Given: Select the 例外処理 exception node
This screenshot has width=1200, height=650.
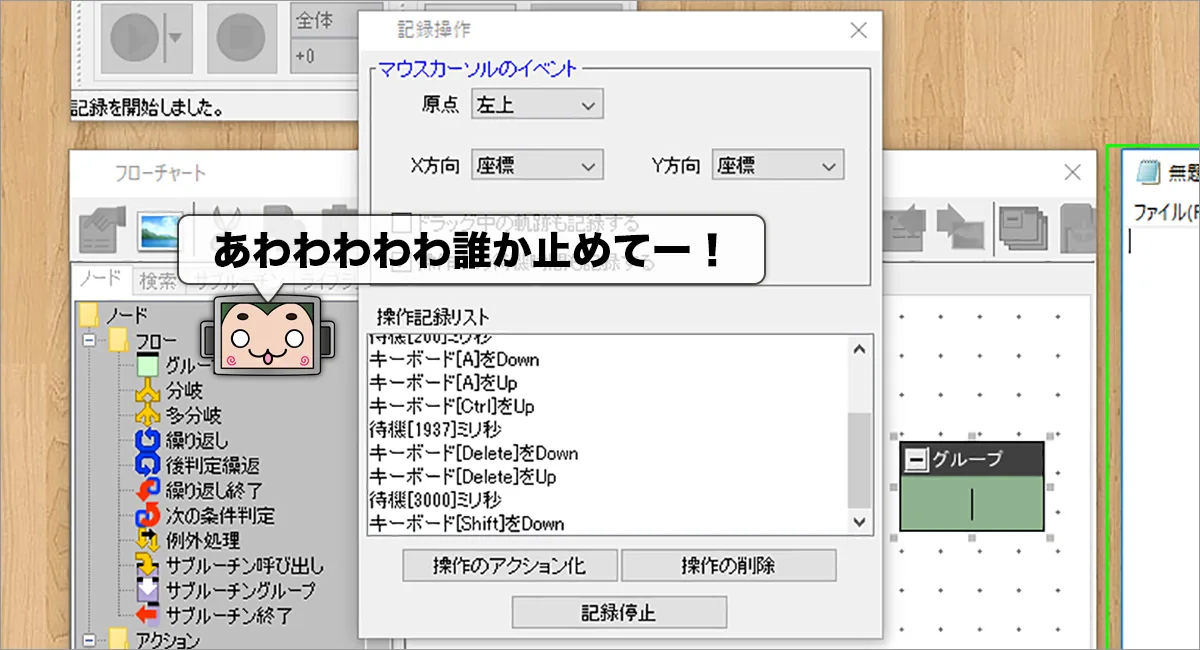Looking at the screenshot, I should pyautogui.click(x=188, y=540).
